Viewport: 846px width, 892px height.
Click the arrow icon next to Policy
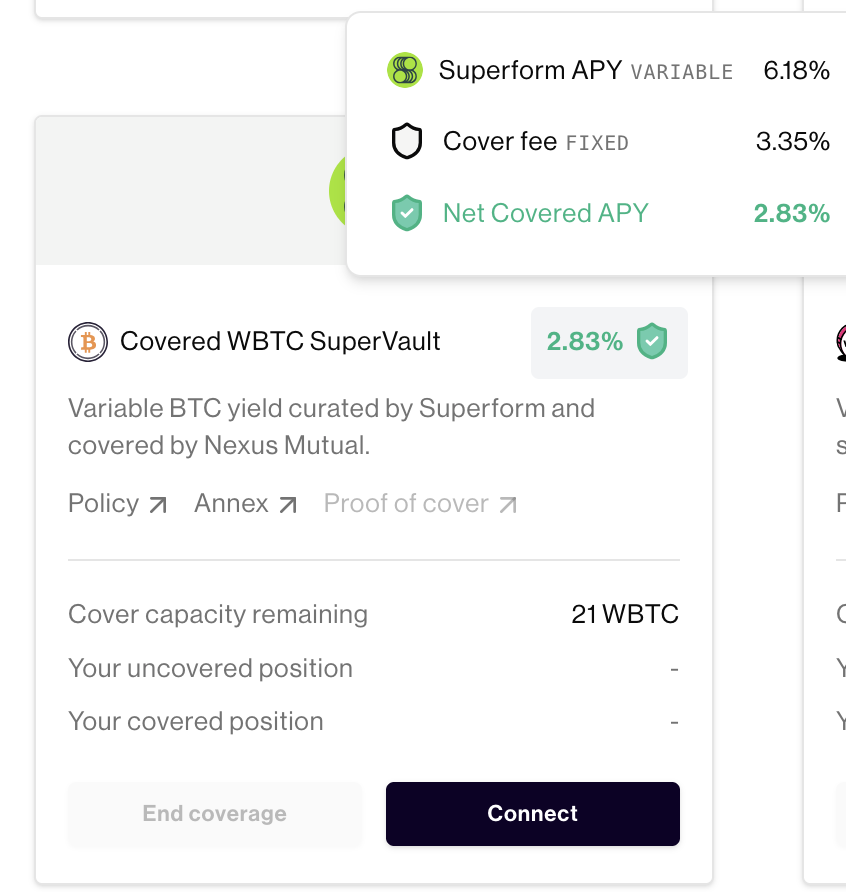[157, 505]
